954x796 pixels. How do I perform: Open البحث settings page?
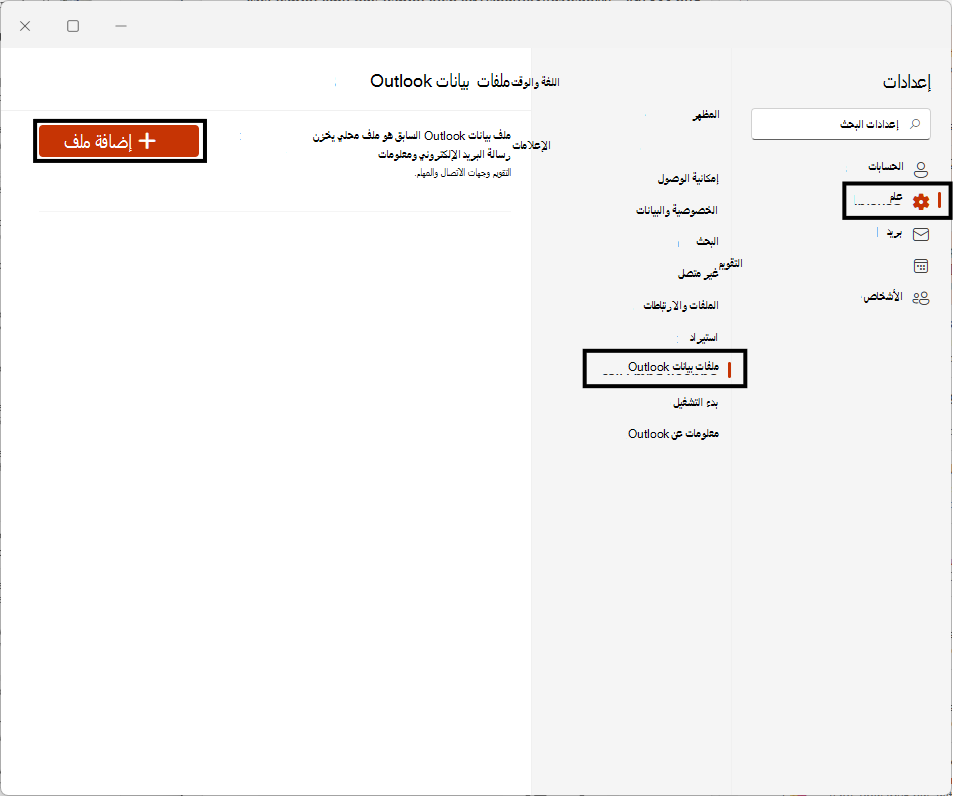click(x=707, y=242)
